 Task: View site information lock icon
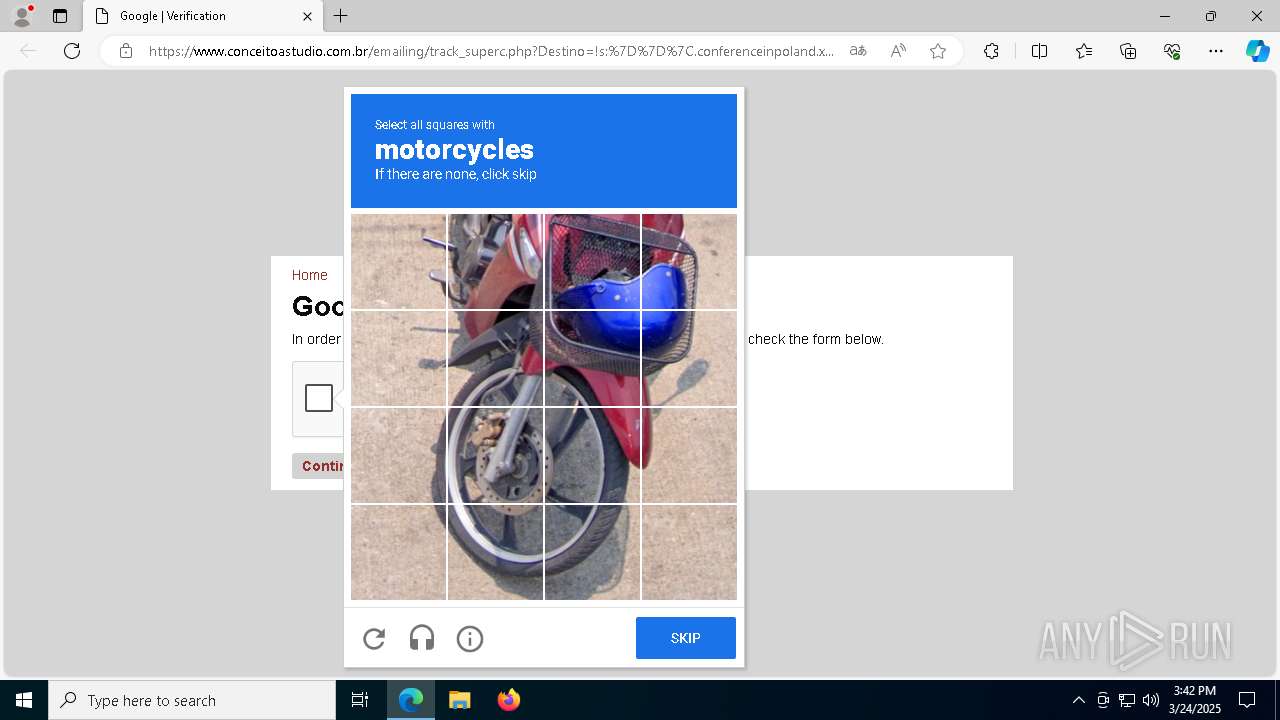[x=126, y=51]
